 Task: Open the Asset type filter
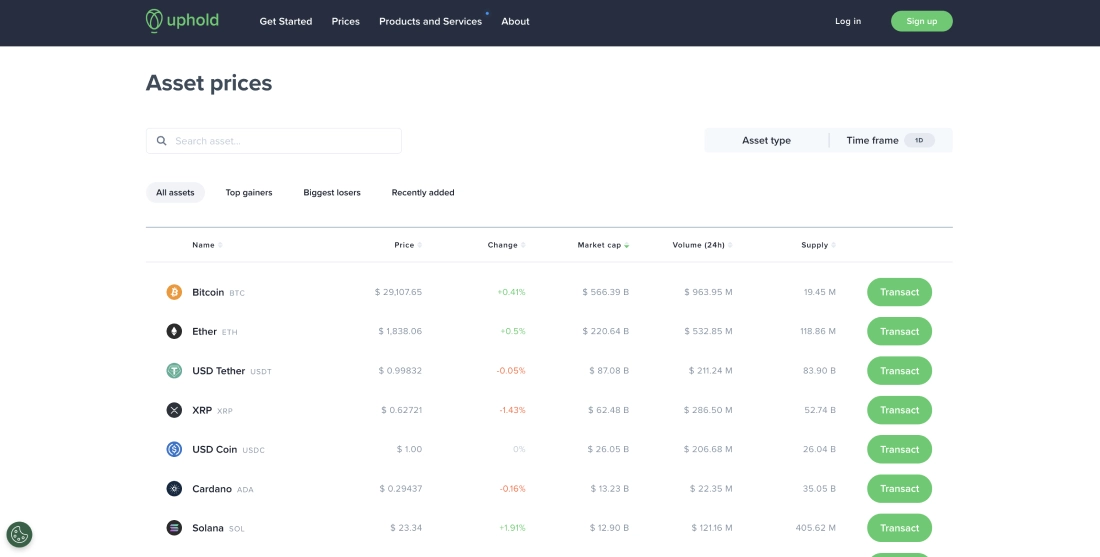point(766,140)
